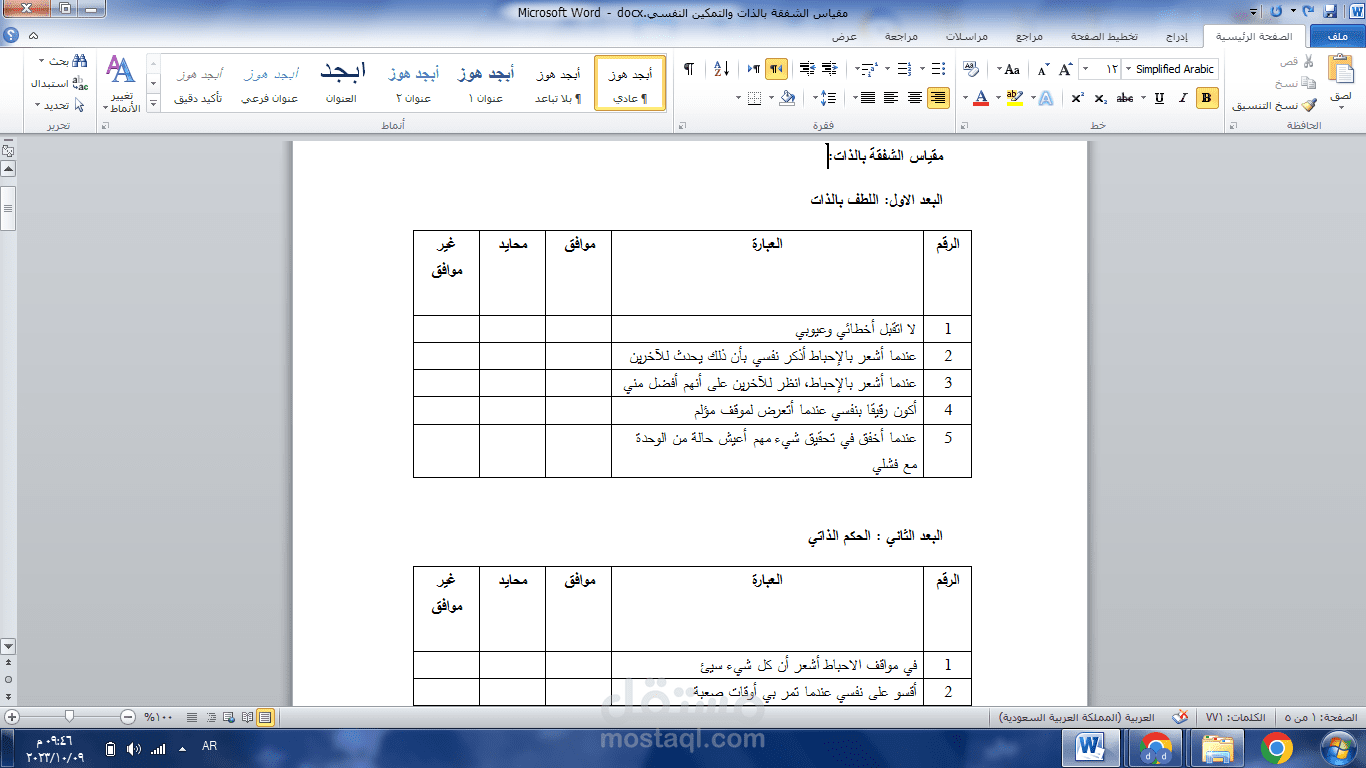Click the Bullets list icon

coord(937,69)
